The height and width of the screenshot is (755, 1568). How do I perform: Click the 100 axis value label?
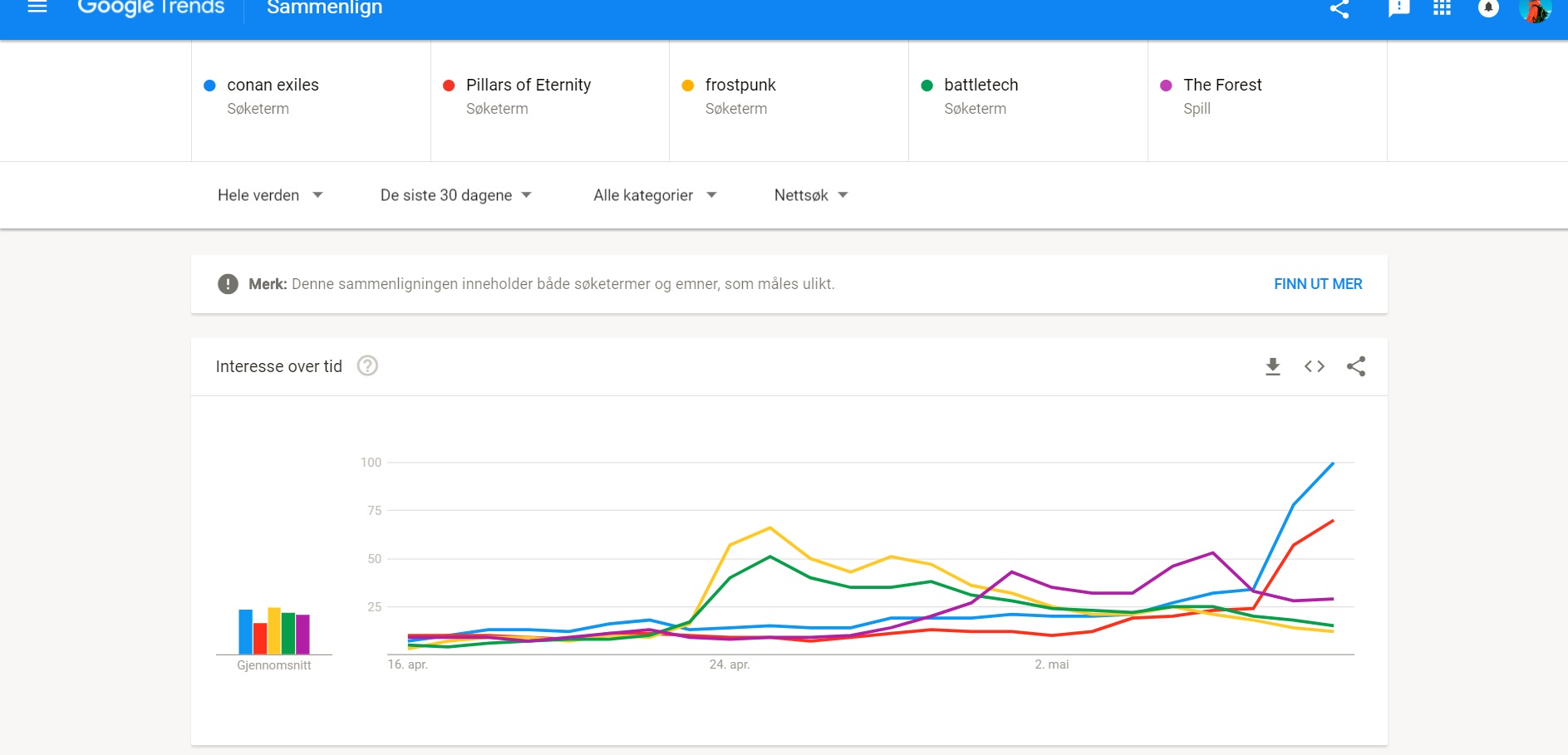coord(371,463)
